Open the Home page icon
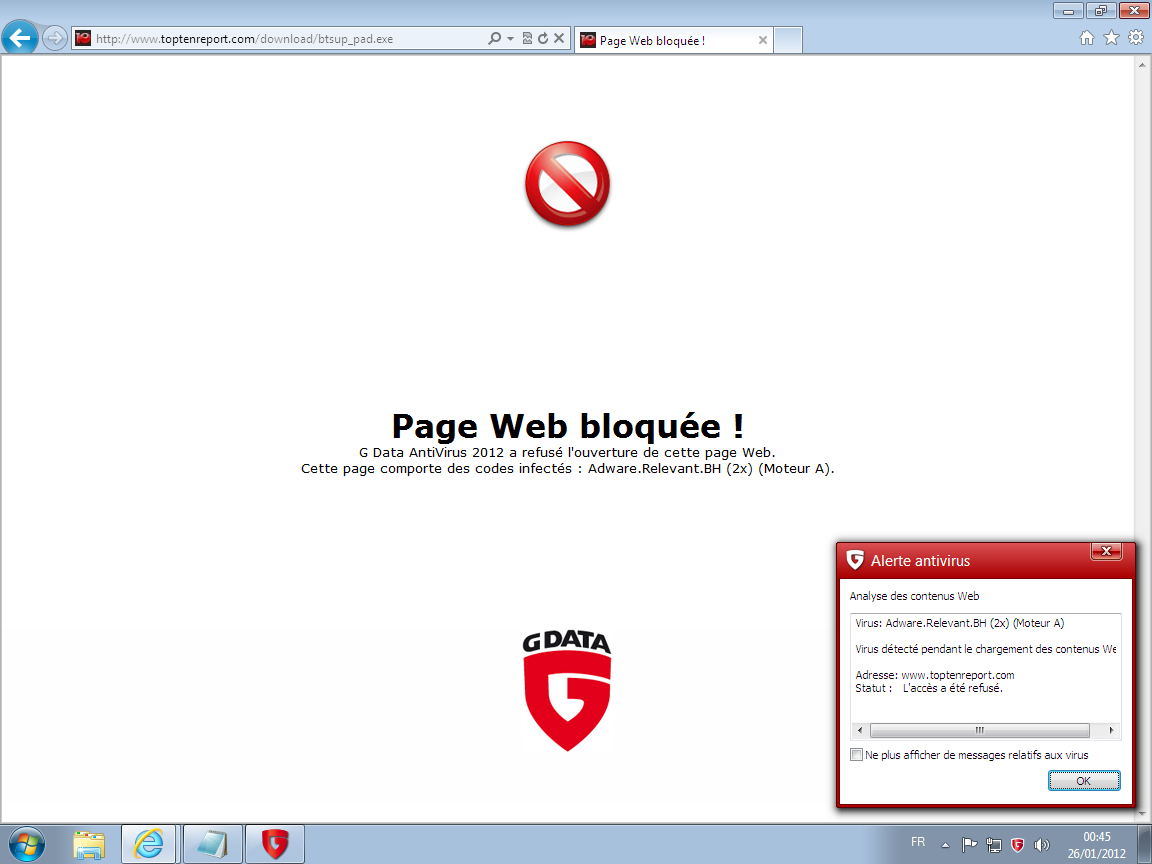This screenshot has width=1152, height=864. tap(1087, 37)
